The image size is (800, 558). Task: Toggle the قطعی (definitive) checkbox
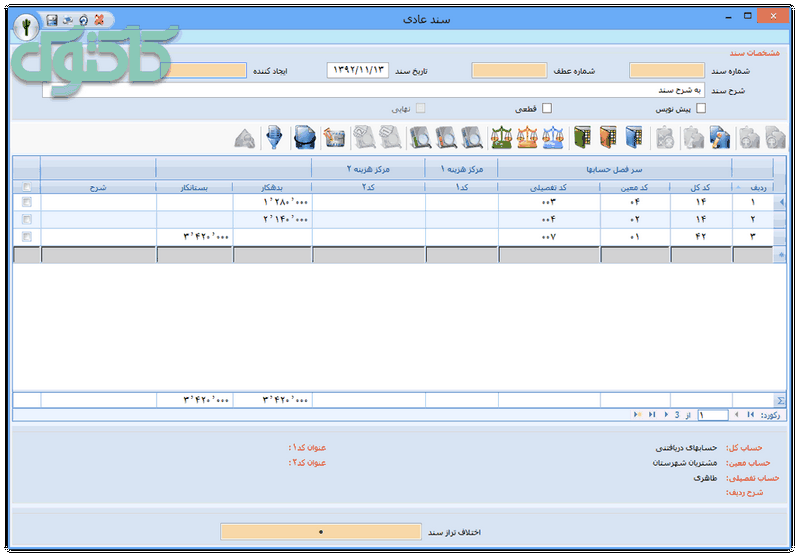[x=547, y=108]
